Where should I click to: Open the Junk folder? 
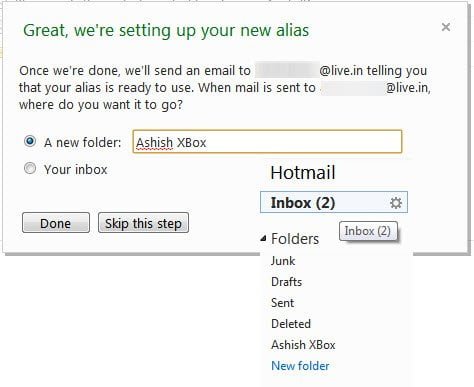point(283,261)
